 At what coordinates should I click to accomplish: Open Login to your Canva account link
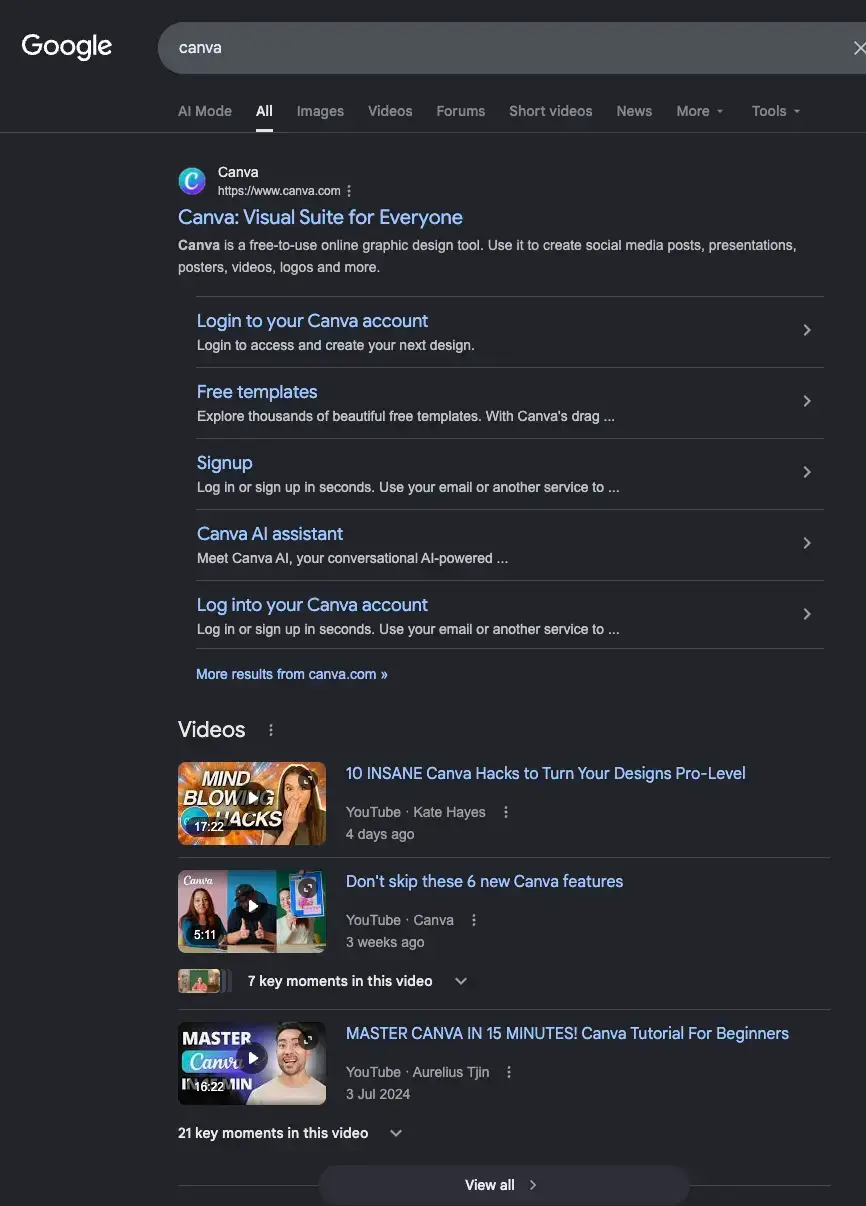click(312, 321)
